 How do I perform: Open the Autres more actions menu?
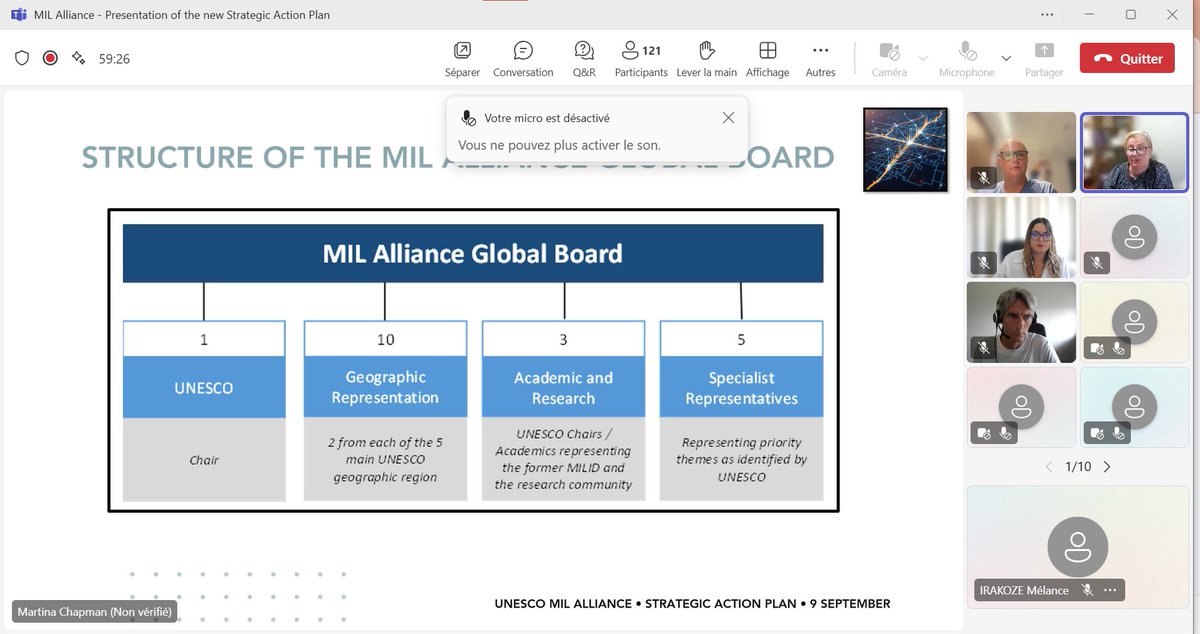tap(820, 59)
